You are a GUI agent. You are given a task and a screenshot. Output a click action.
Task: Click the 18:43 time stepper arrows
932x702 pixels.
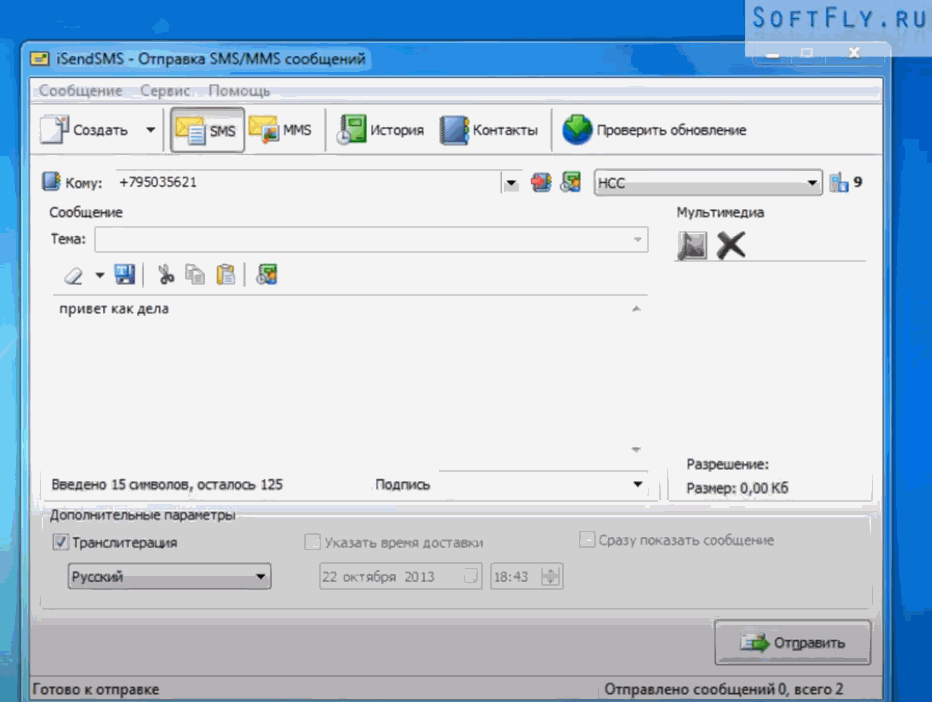click(x=551, y=577)
